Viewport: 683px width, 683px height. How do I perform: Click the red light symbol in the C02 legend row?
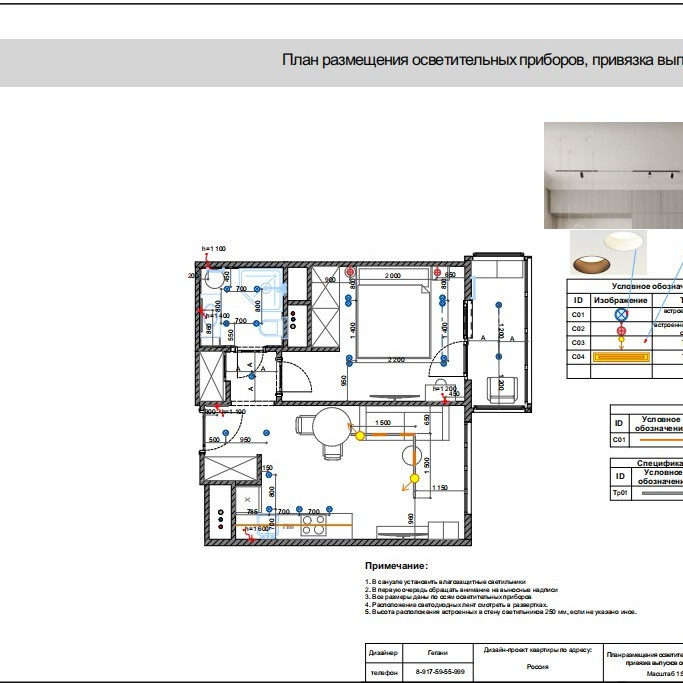point(620,329)
